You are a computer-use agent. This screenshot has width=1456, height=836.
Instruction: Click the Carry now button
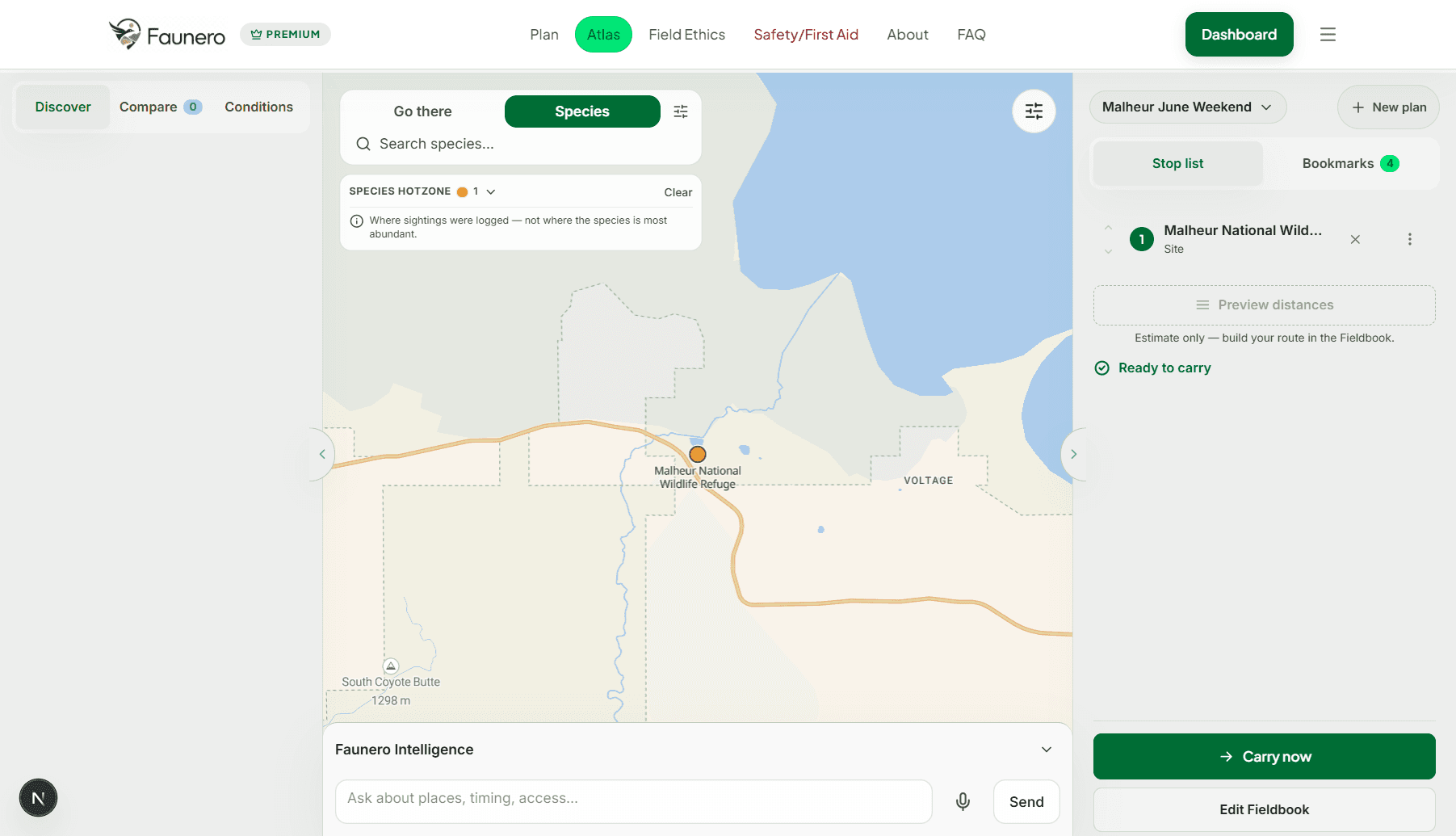pos(1264,757)
